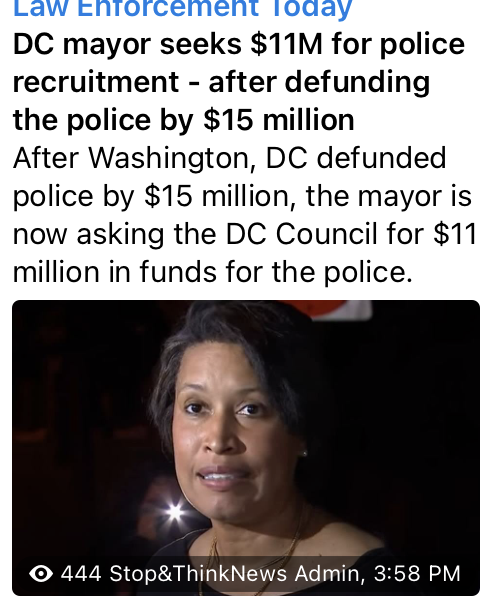Screen dimensions: 500x596
Task: Click the 444 view count number
Action: (81, 573)
